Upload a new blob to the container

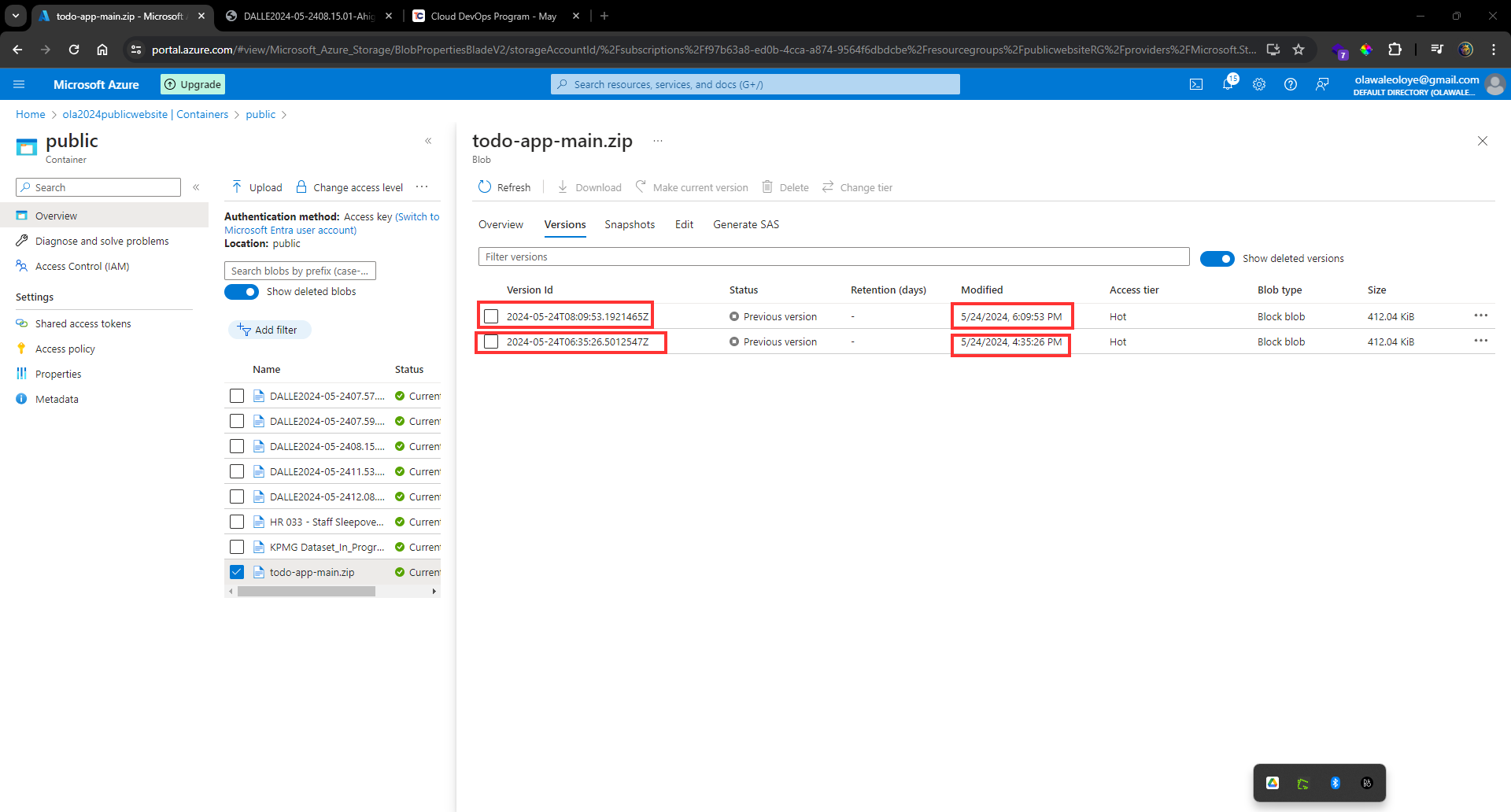(255, 186)
